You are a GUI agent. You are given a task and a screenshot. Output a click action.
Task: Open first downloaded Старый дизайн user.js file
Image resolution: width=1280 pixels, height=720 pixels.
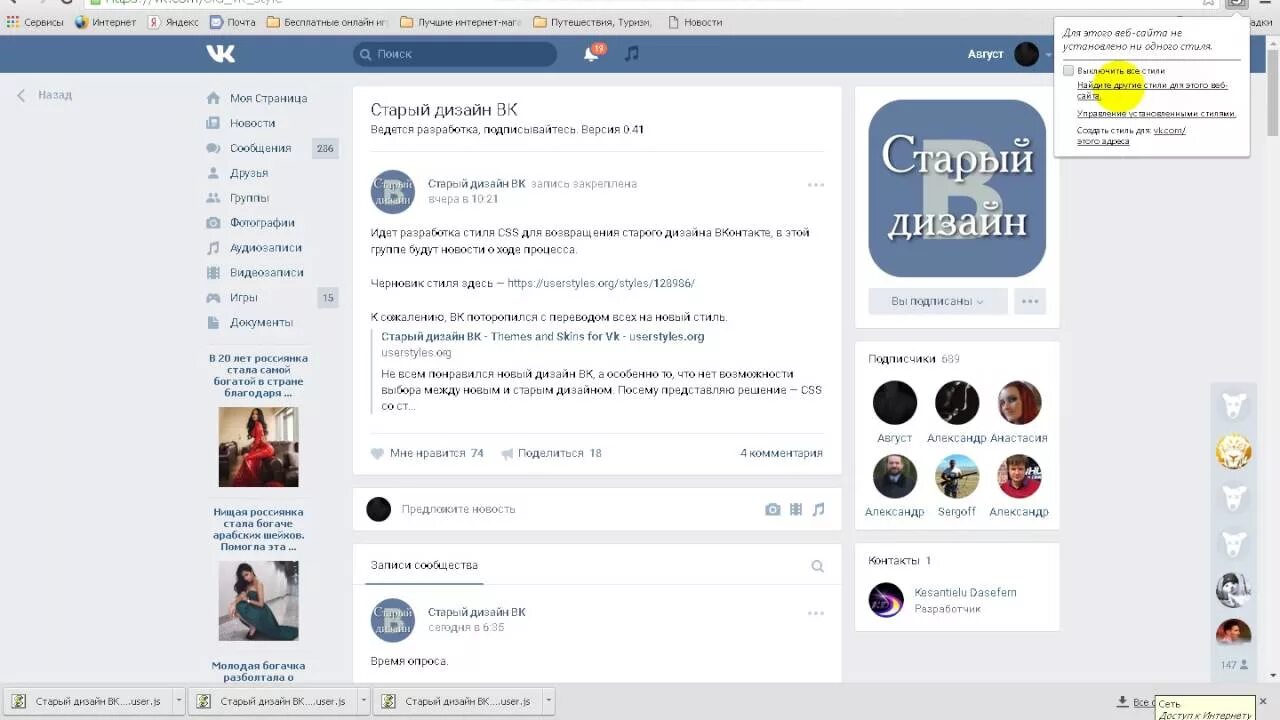88,701
